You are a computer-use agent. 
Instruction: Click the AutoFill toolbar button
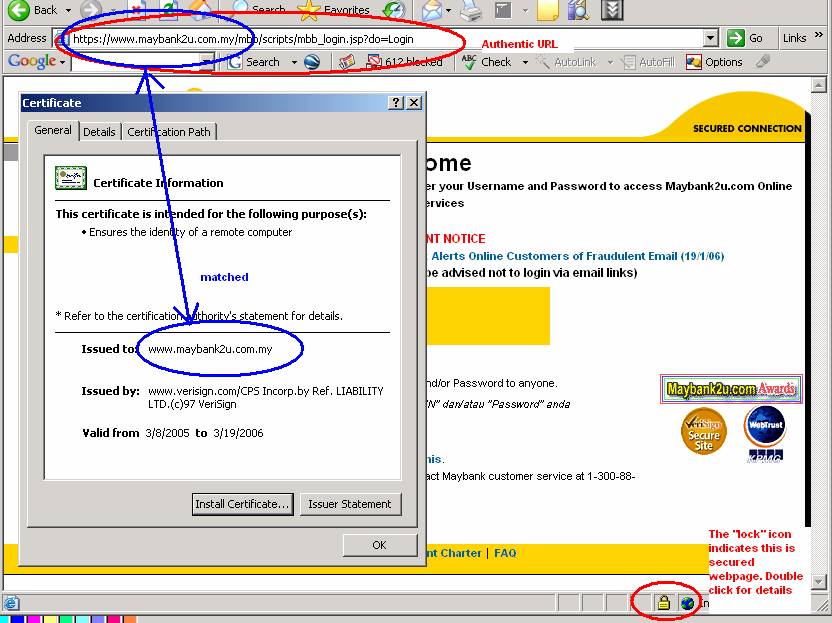click(x=648, y=62)
